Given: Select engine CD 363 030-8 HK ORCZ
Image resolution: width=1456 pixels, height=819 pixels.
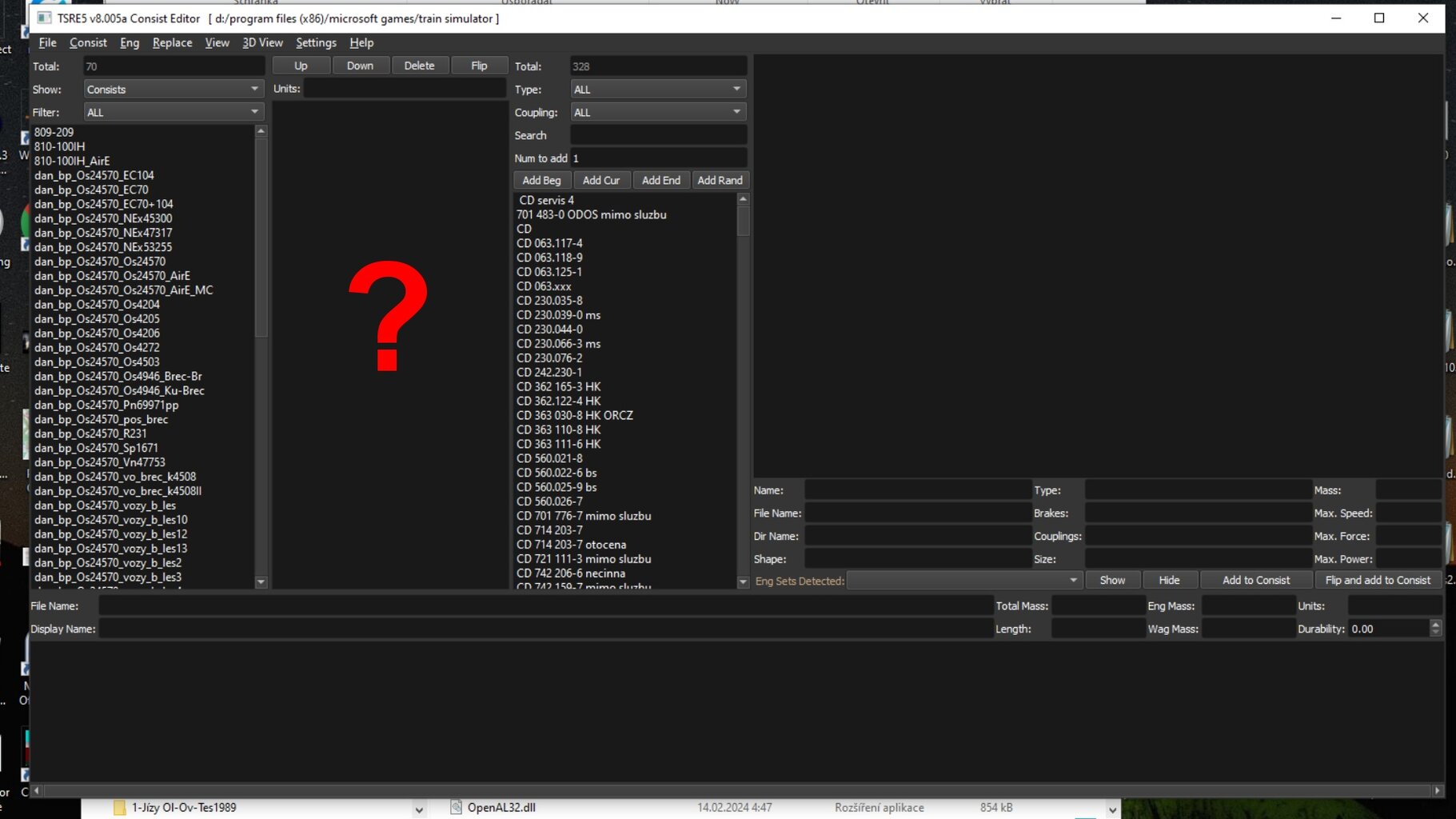Looking at the screenshot, I should point(574,415).
